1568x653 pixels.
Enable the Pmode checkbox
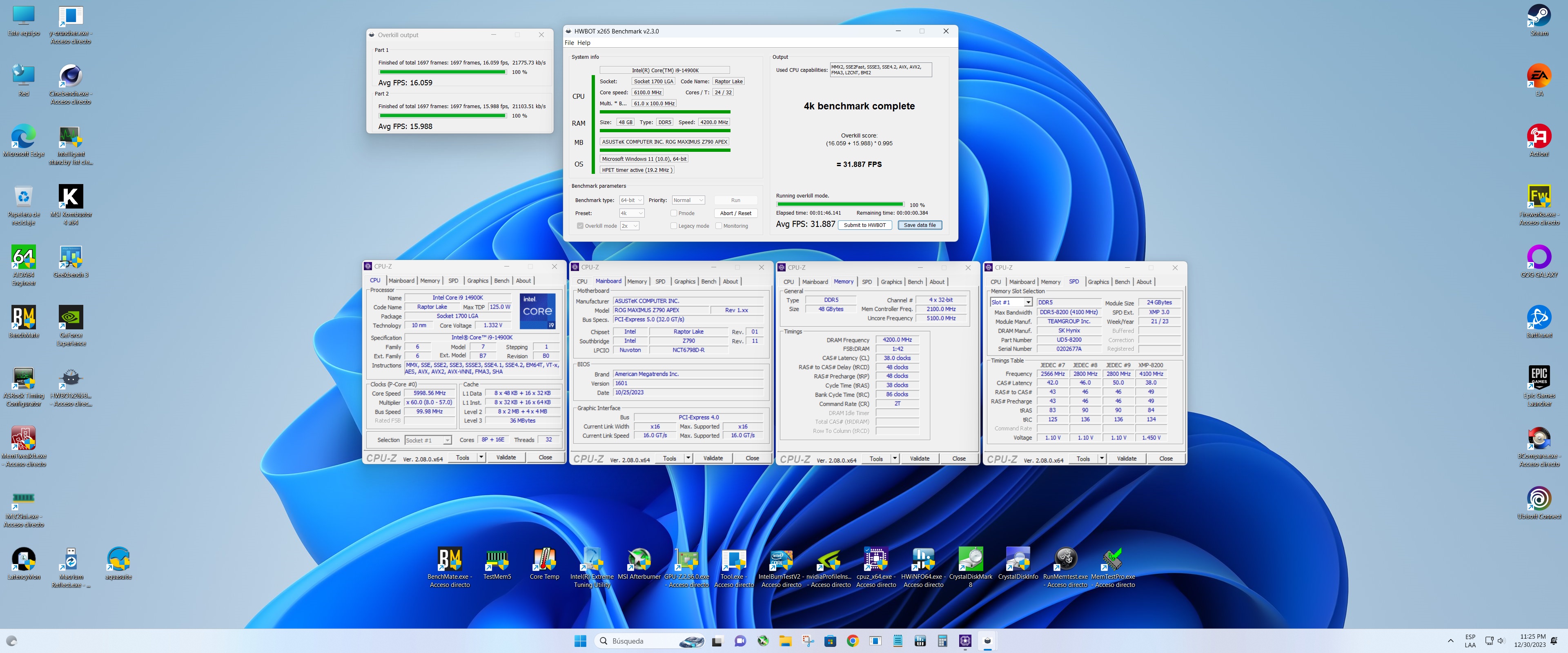[674, 213]
